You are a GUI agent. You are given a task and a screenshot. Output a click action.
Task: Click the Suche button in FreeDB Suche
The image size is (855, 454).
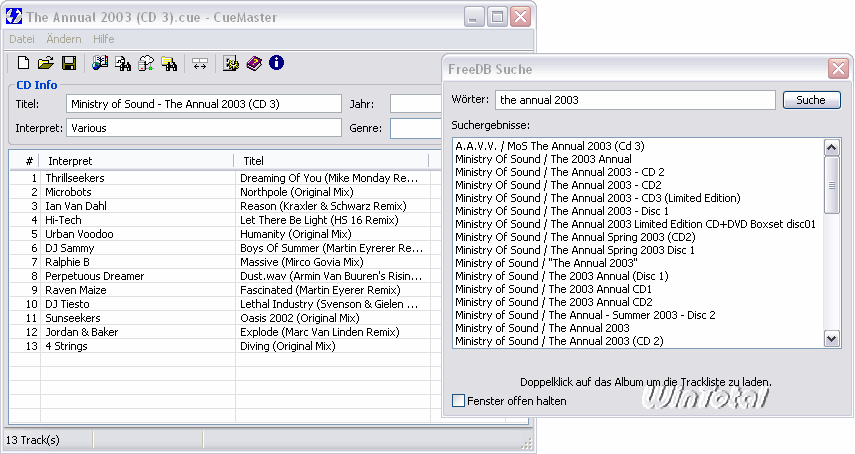coord(811,100)
